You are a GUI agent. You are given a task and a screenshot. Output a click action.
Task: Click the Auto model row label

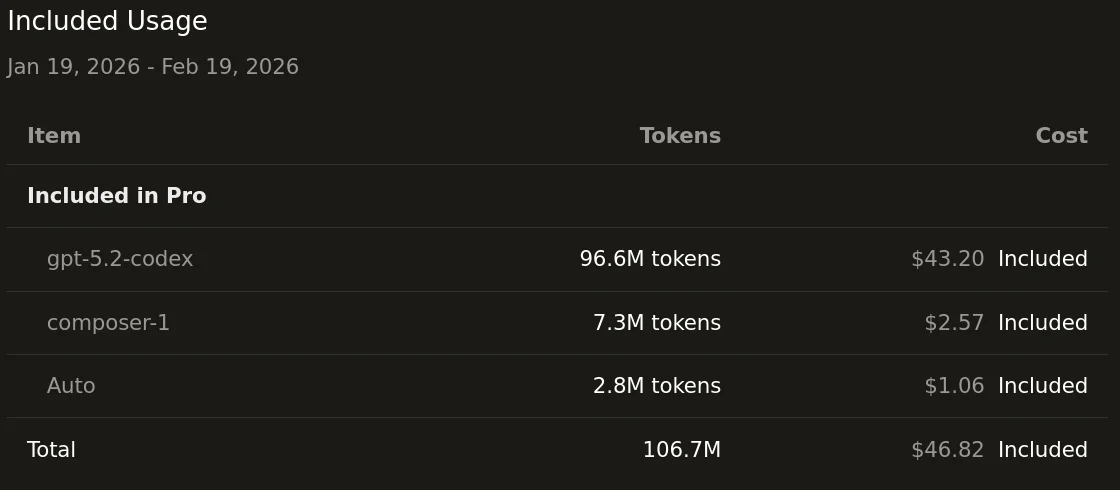pyautogui.click(x=71, y=386)
